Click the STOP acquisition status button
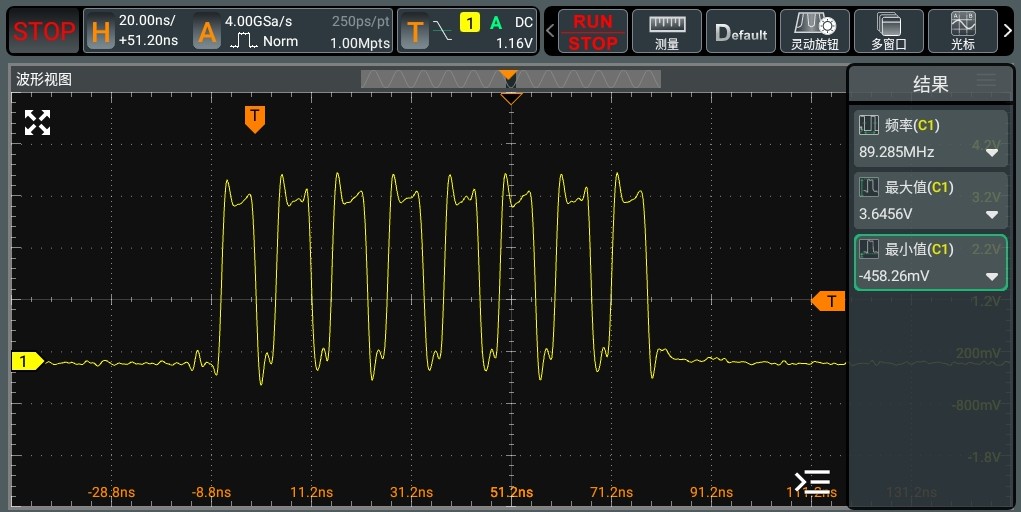This screenshot has width=1021, height=512. coord(44,31)
